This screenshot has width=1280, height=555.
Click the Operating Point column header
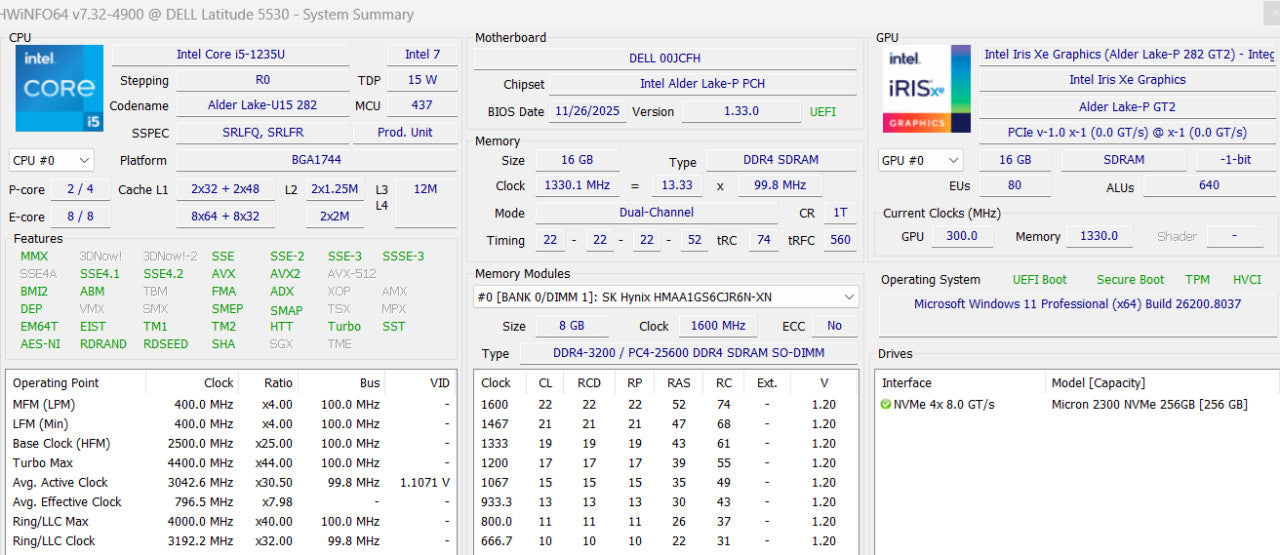pyautogui.click(x=76, y=383)
